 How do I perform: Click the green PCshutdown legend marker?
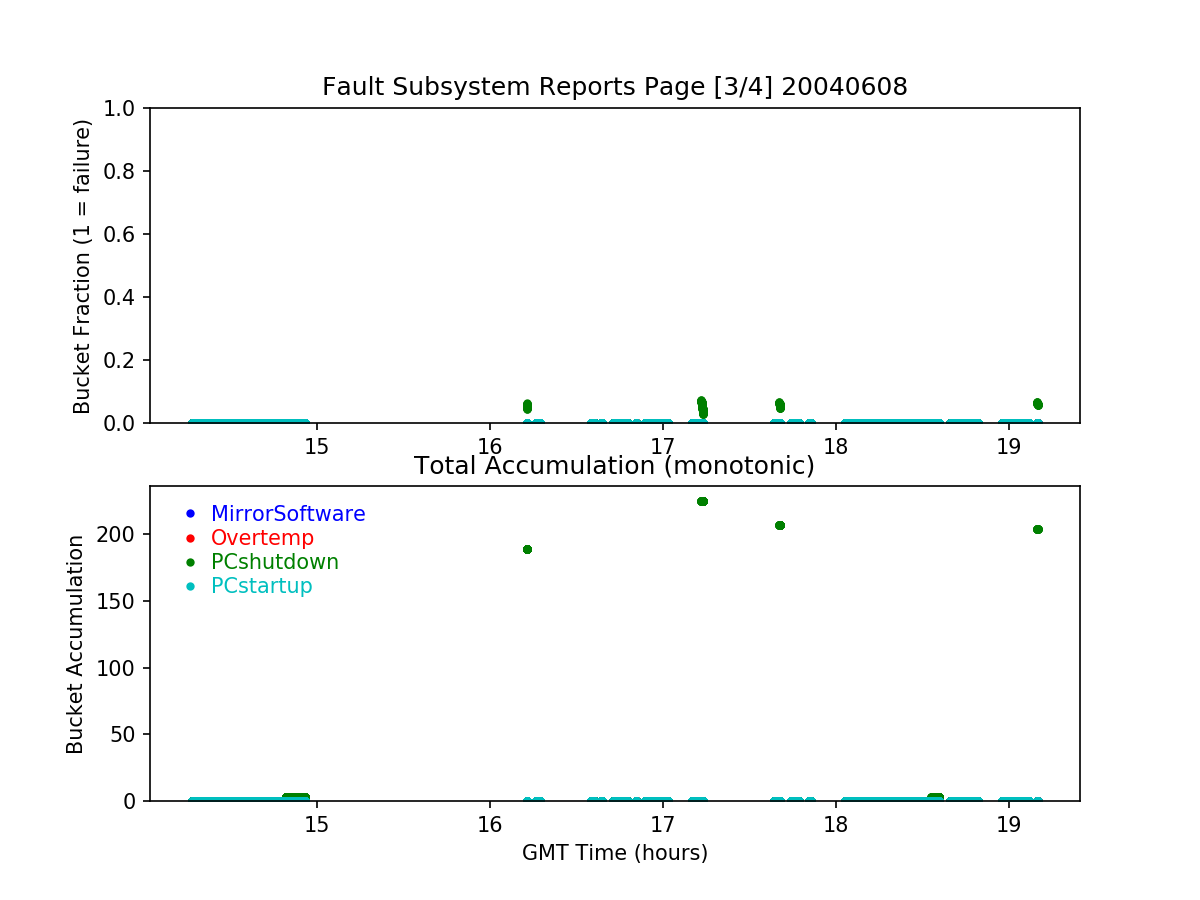190,562
